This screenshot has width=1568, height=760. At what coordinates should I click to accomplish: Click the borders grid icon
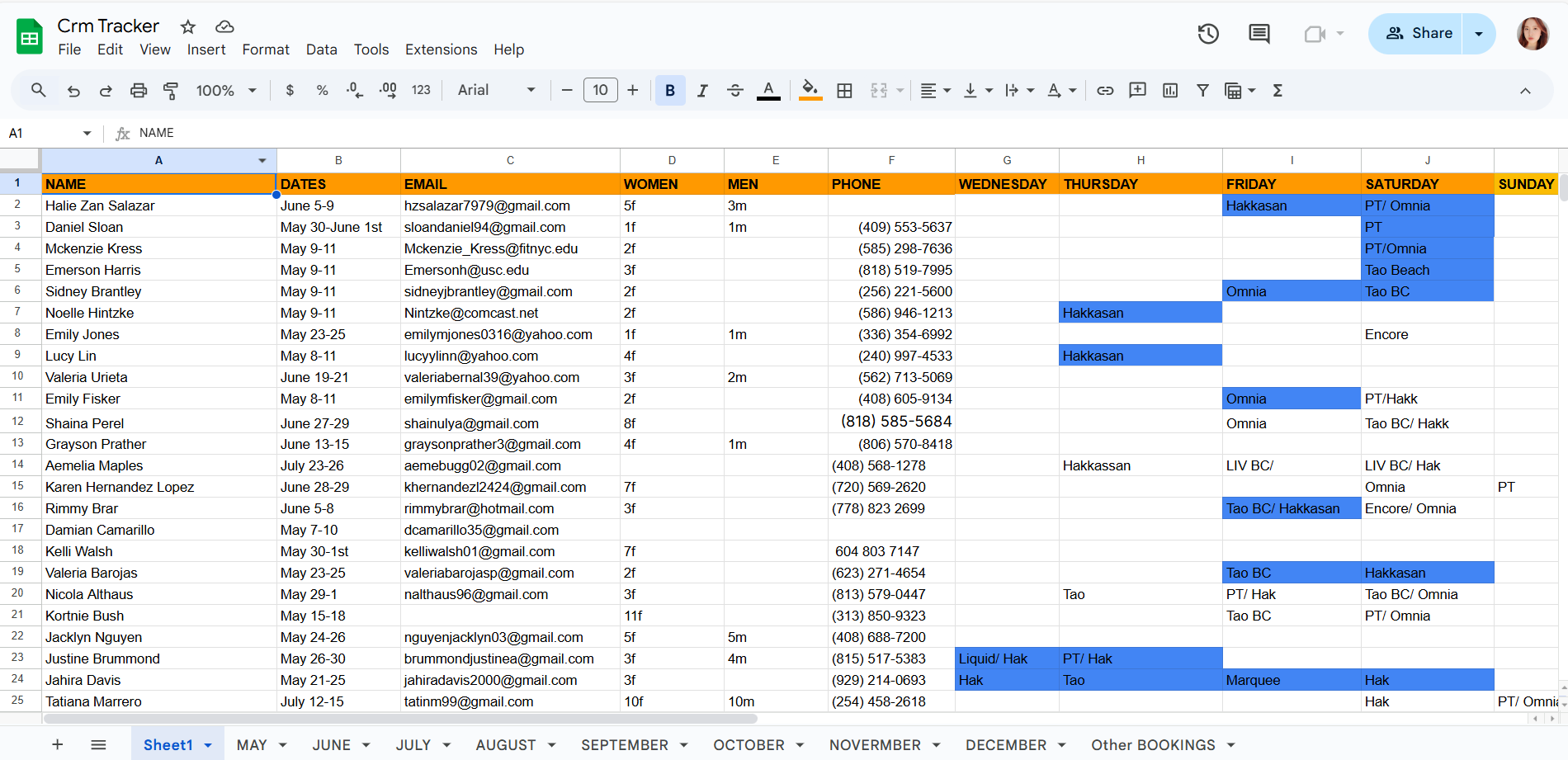pyautogui.click(x=844, y=91)
